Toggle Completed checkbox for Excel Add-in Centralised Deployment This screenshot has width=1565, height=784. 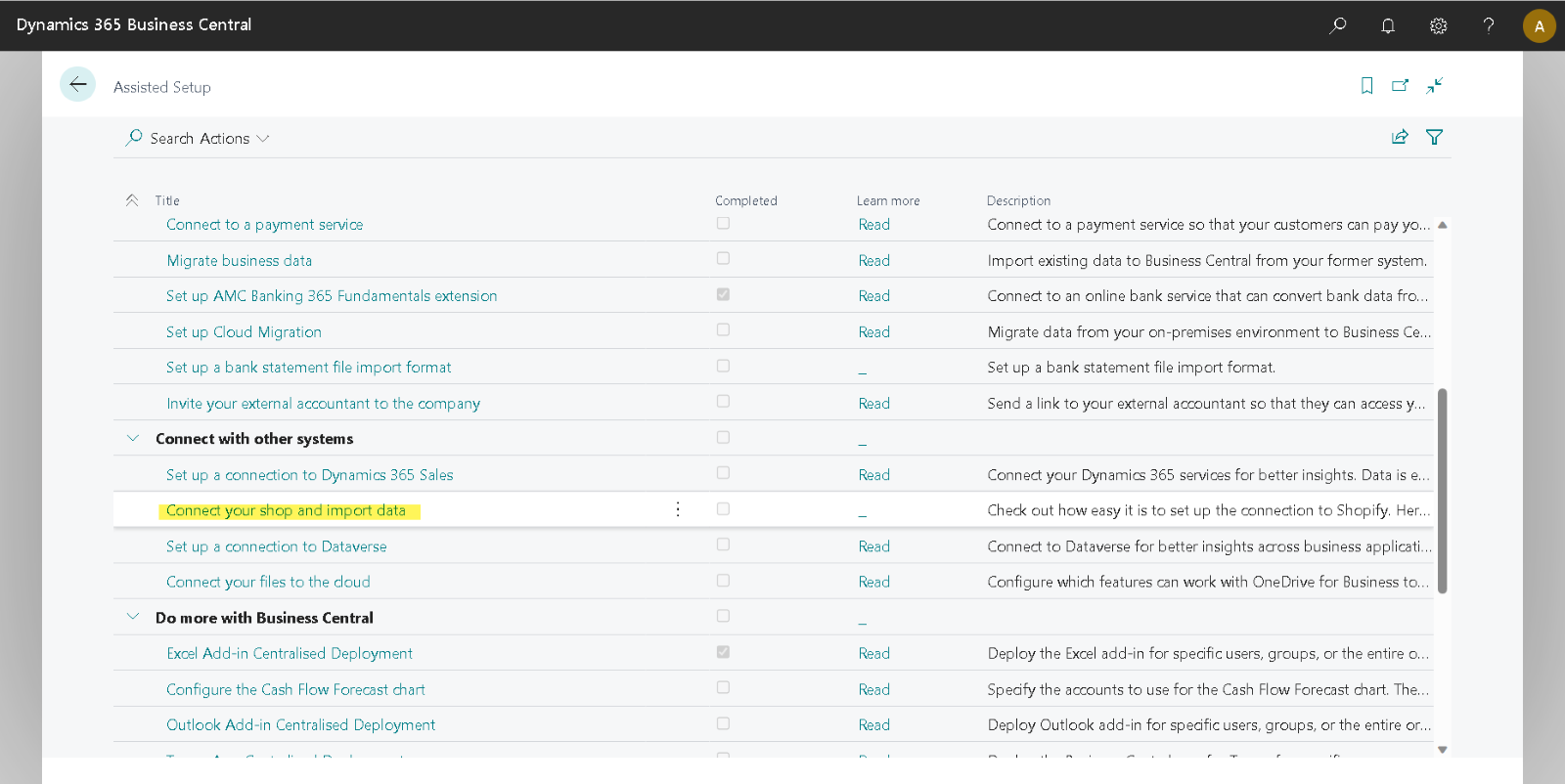(x=723, y=652)
